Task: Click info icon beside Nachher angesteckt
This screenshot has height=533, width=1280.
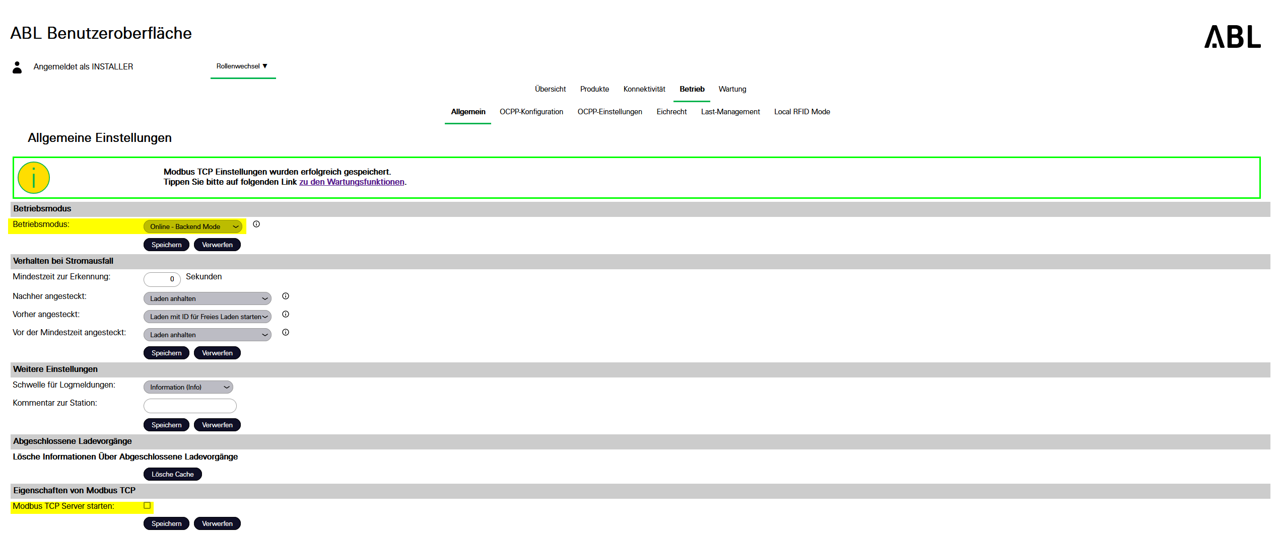Action: point(285,297)
